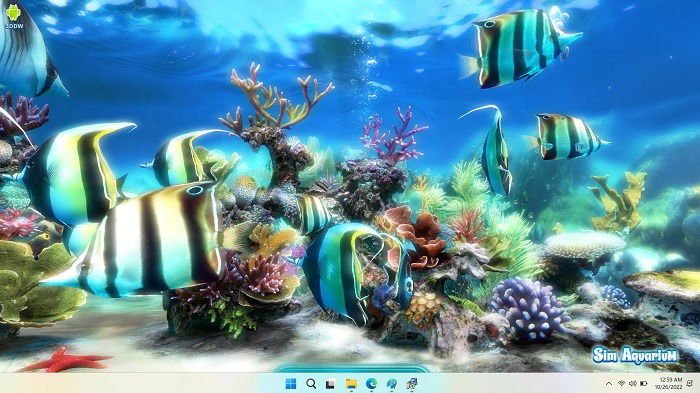This screenshot has width=700, height=393.
Task: Open the green Android desktop shortcut
Action: coord(14,16)
